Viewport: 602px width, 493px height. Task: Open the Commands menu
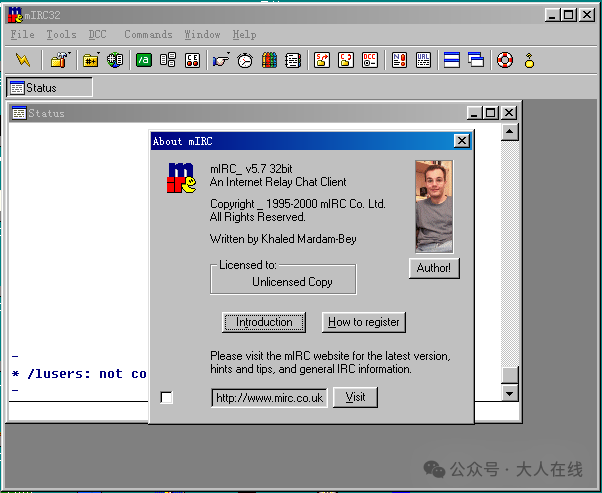pos(148,35)
